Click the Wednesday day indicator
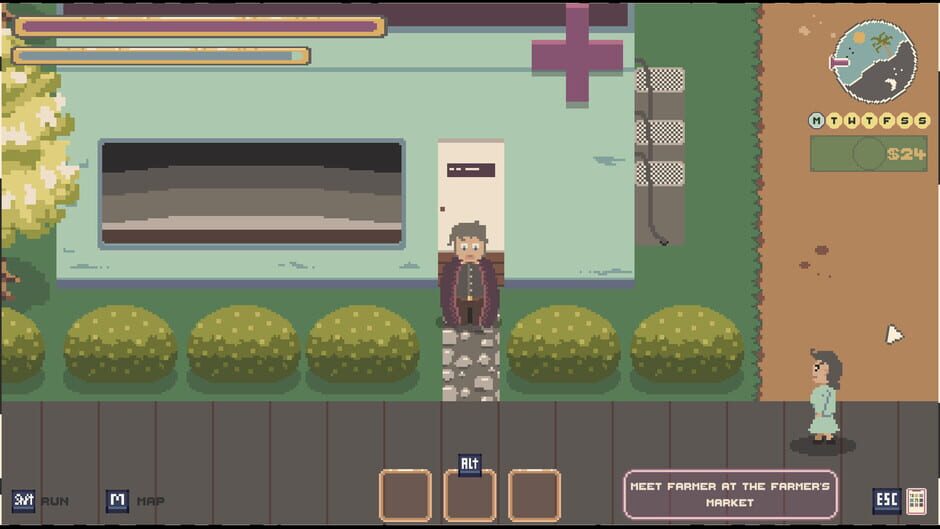The height and width of the screenshot is (529, 940). coord(851,121)
